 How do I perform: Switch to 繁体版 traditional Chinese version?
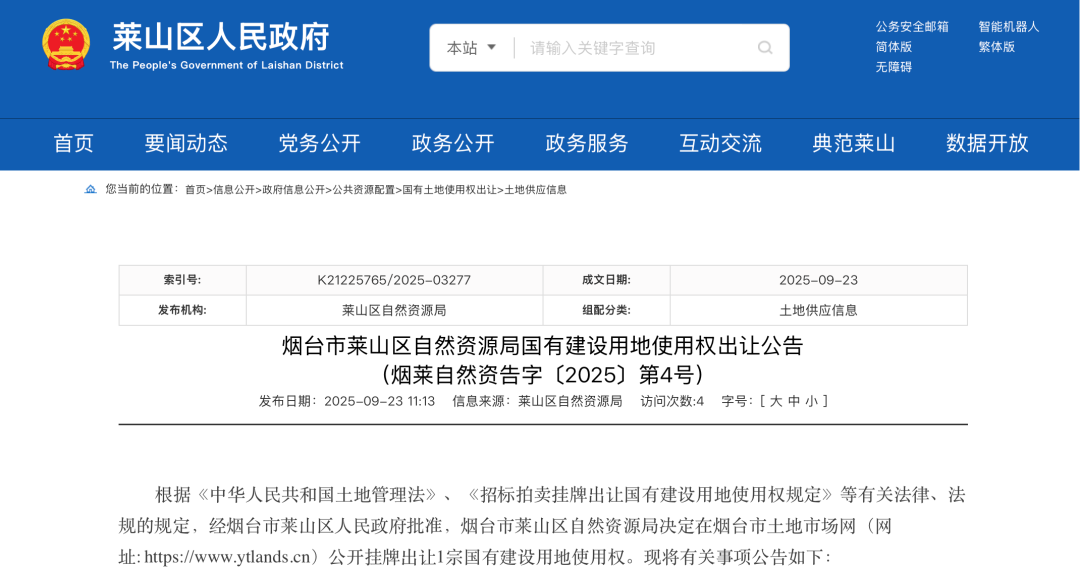tap(996, 47)
